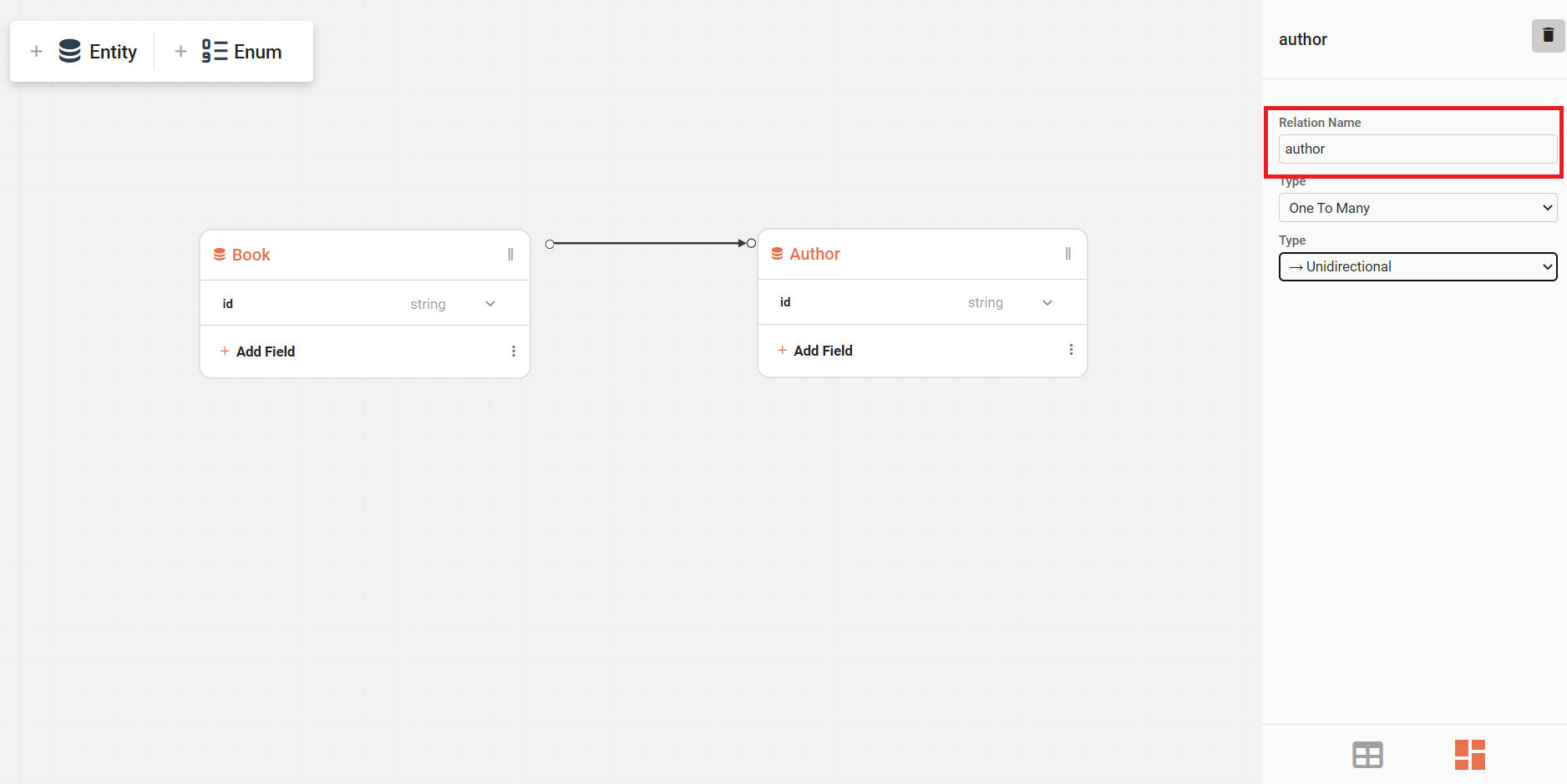The image size is (1567, 784).
Task: Switch to the orange dashboard layout icon
Action: [x=1469, y=755]
